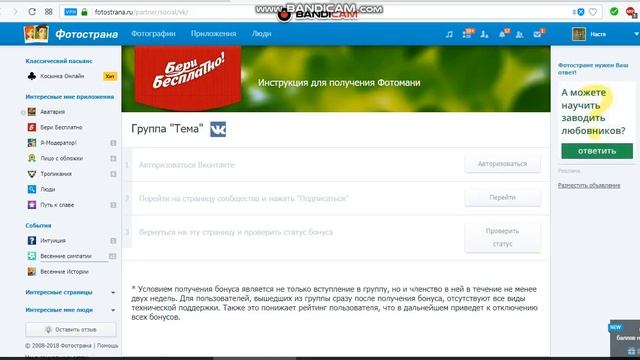Bookmark page with heart icon
The width and height of the screenshot is (640, 360).
click(x=593, y=12)
